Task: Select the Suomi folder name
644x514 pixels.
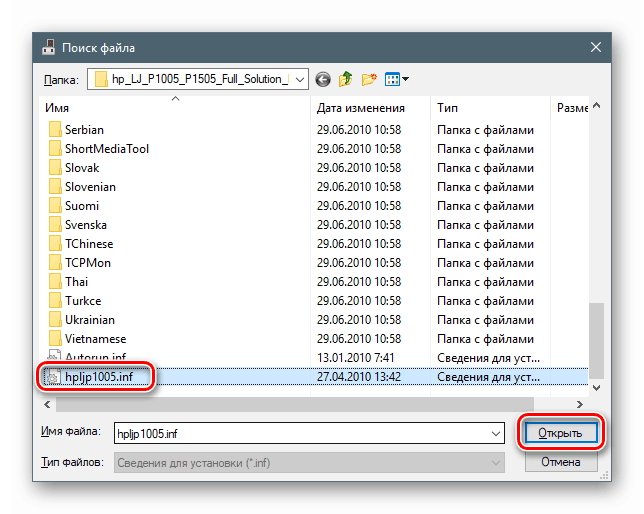Action: [x=82, y=205]
